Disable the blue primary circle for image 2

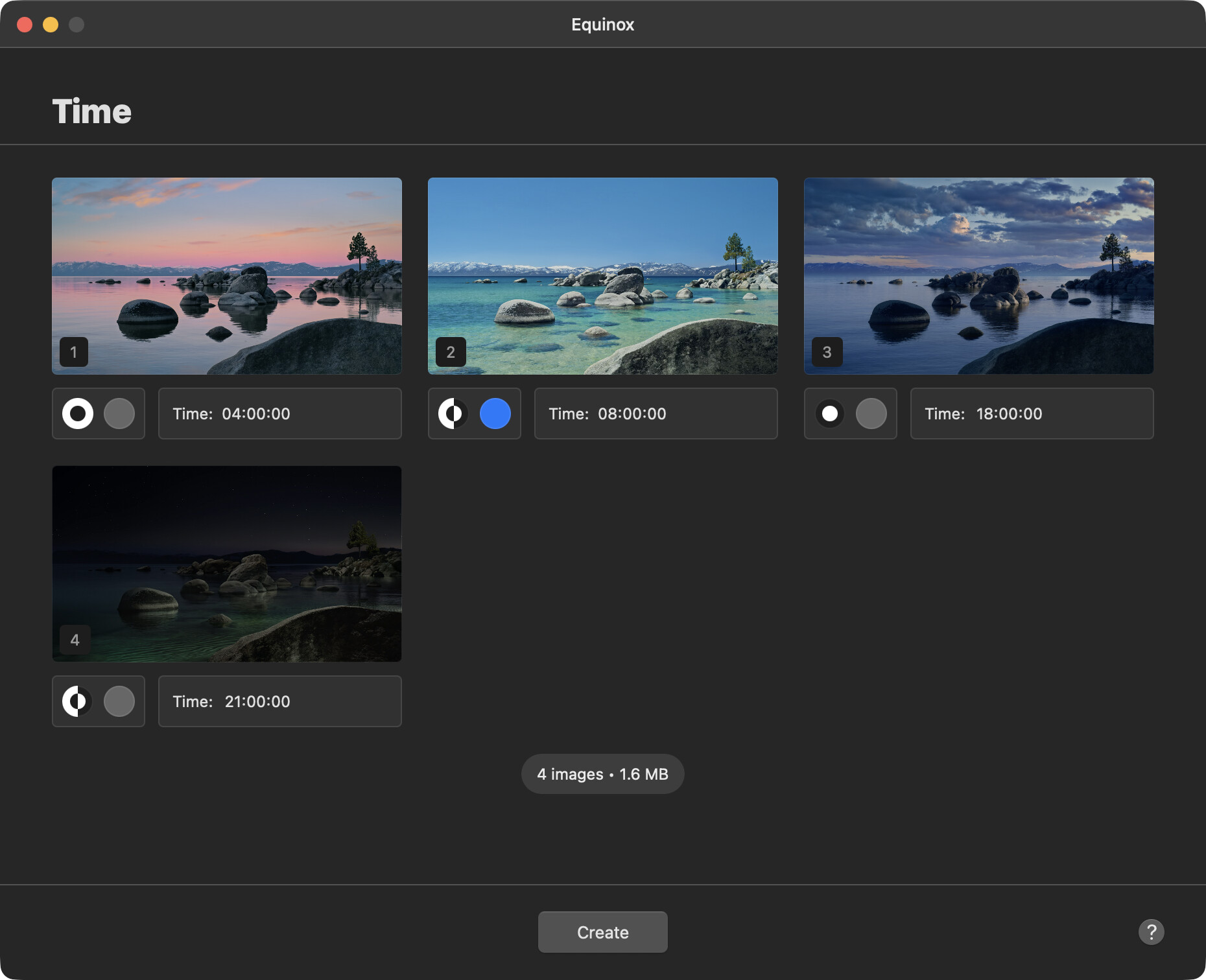[495, 414]
